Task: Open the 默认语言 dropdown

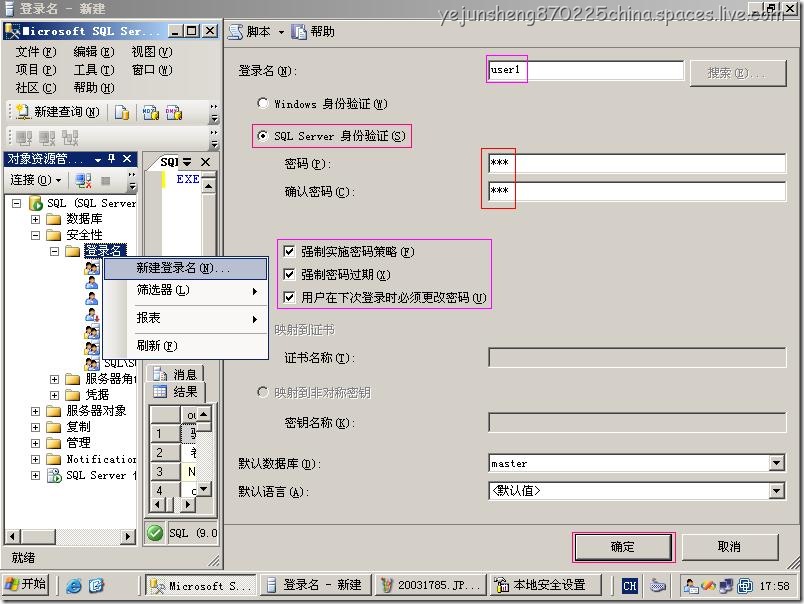Action: point(777,491)
